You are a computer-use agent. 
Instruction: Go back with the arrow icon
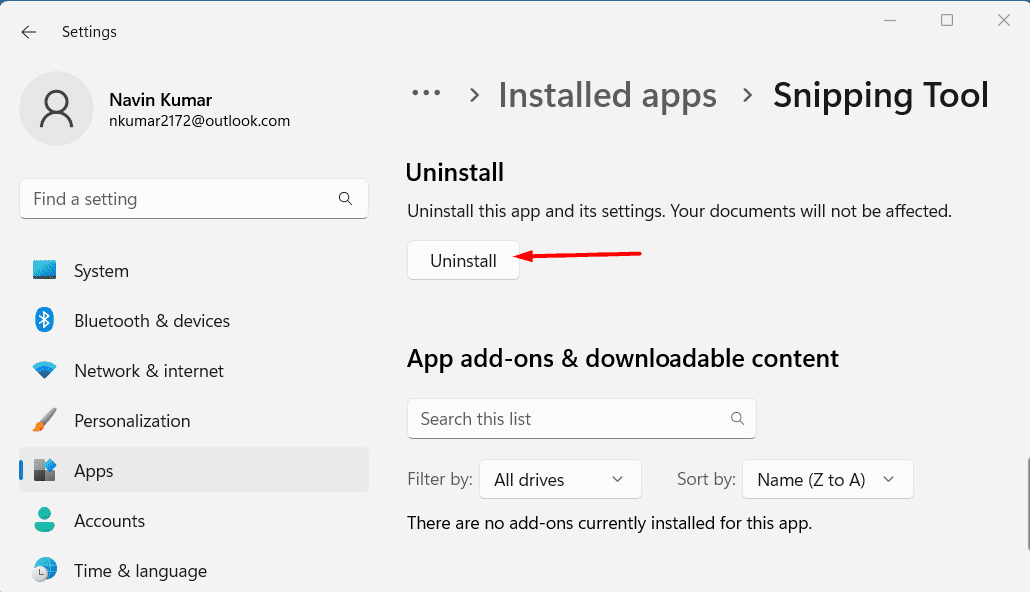click(28, 32)
